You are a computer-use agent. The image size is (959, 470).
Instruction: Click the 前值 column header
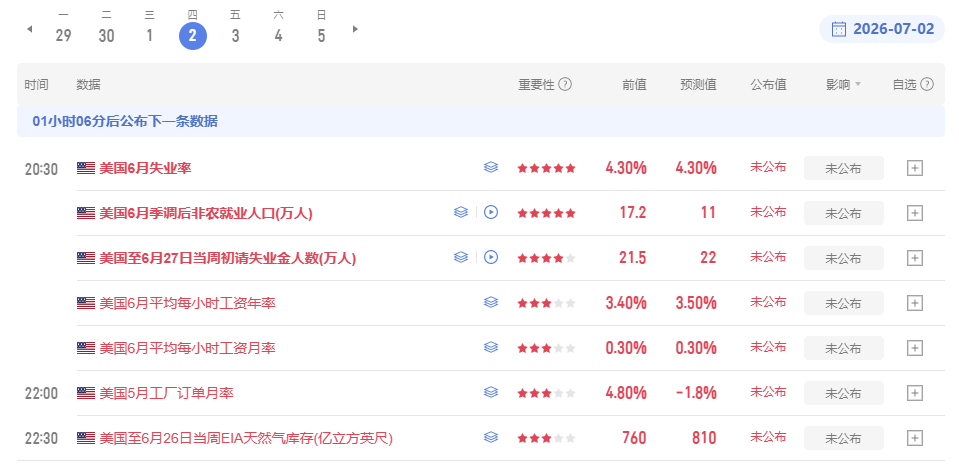[634, 84]
